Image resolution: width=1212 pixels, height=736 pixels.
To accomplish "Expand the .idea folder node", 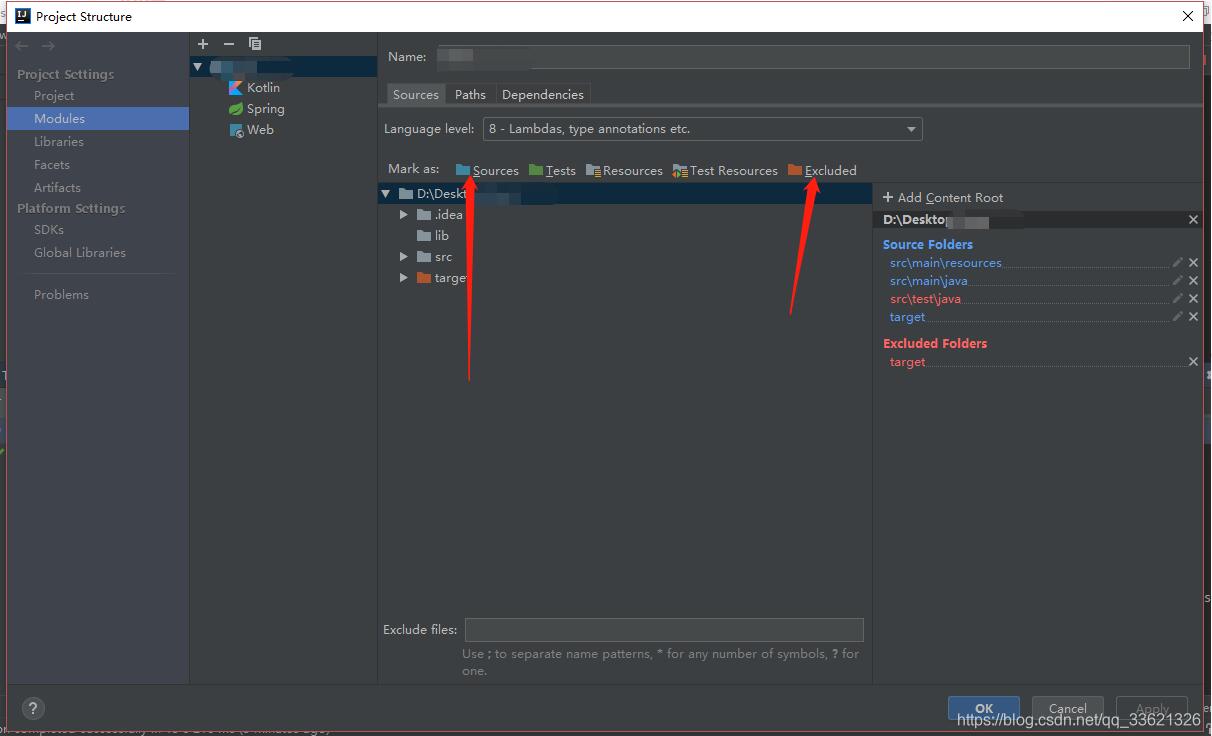I will 404,215.
